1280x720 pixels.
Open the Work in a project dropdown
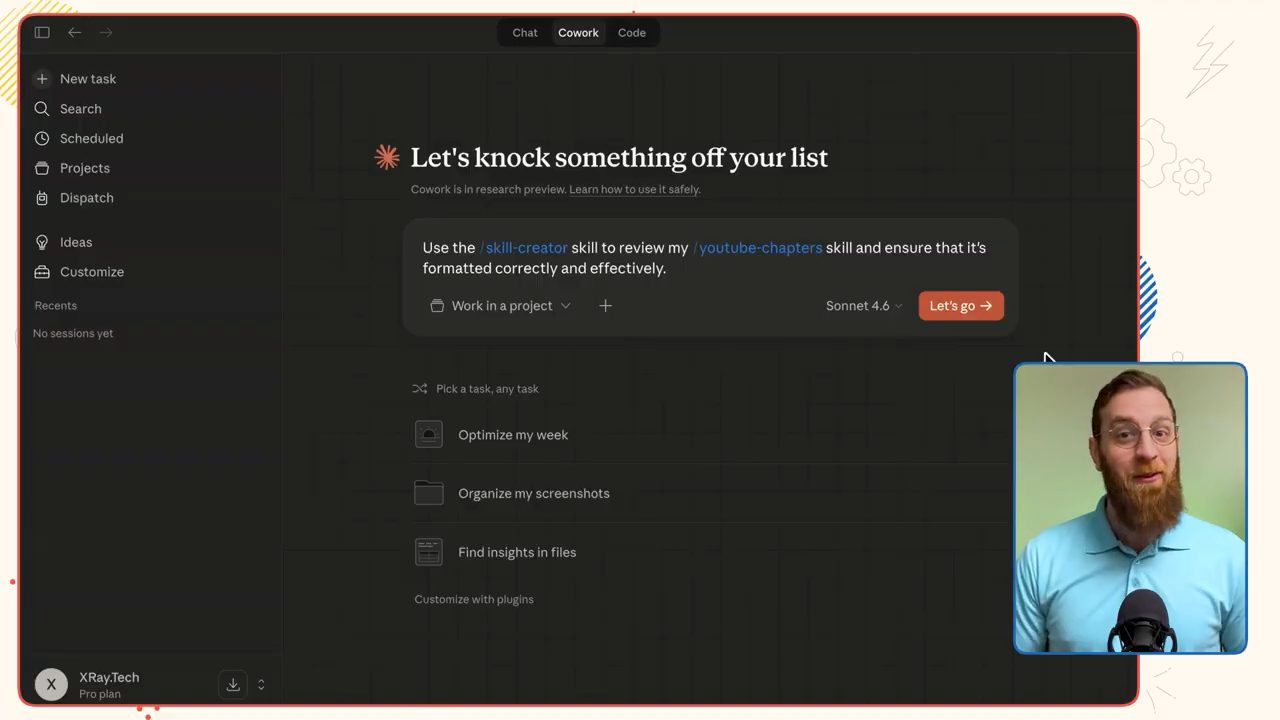[x=500, y=306]
